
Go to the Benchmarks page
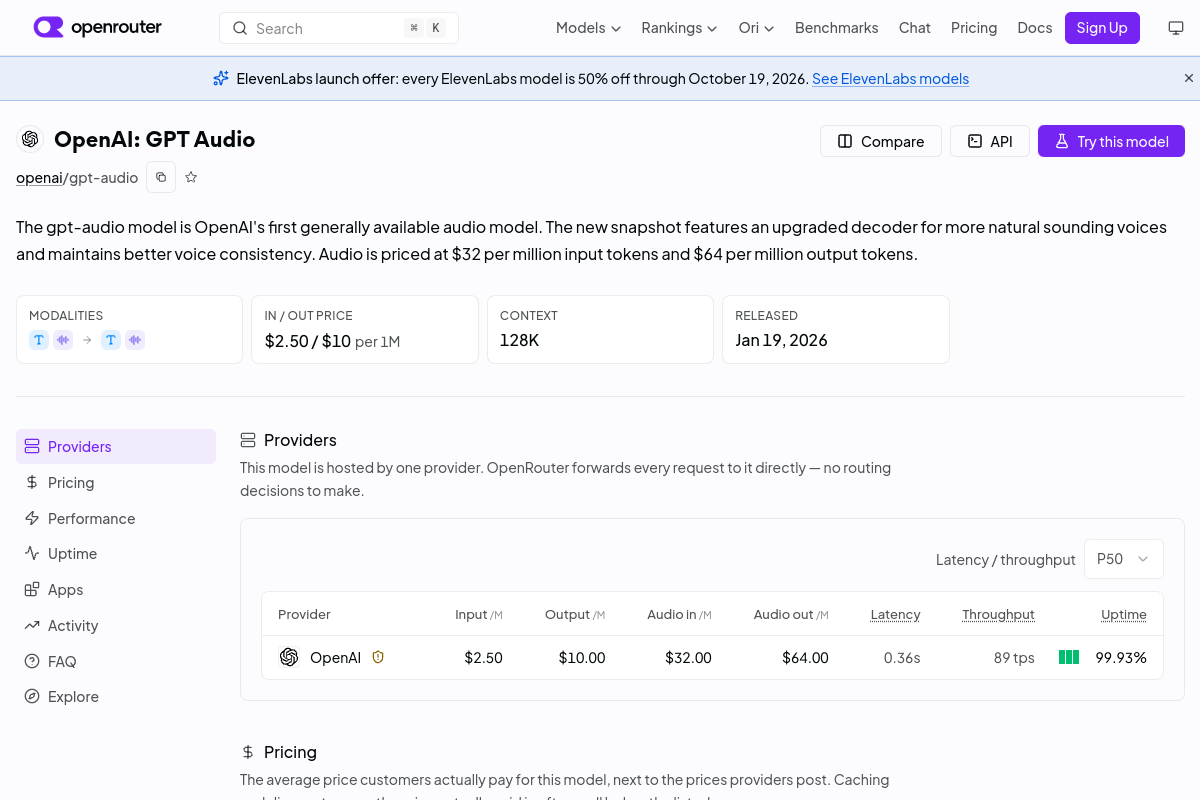coord(837,28)
